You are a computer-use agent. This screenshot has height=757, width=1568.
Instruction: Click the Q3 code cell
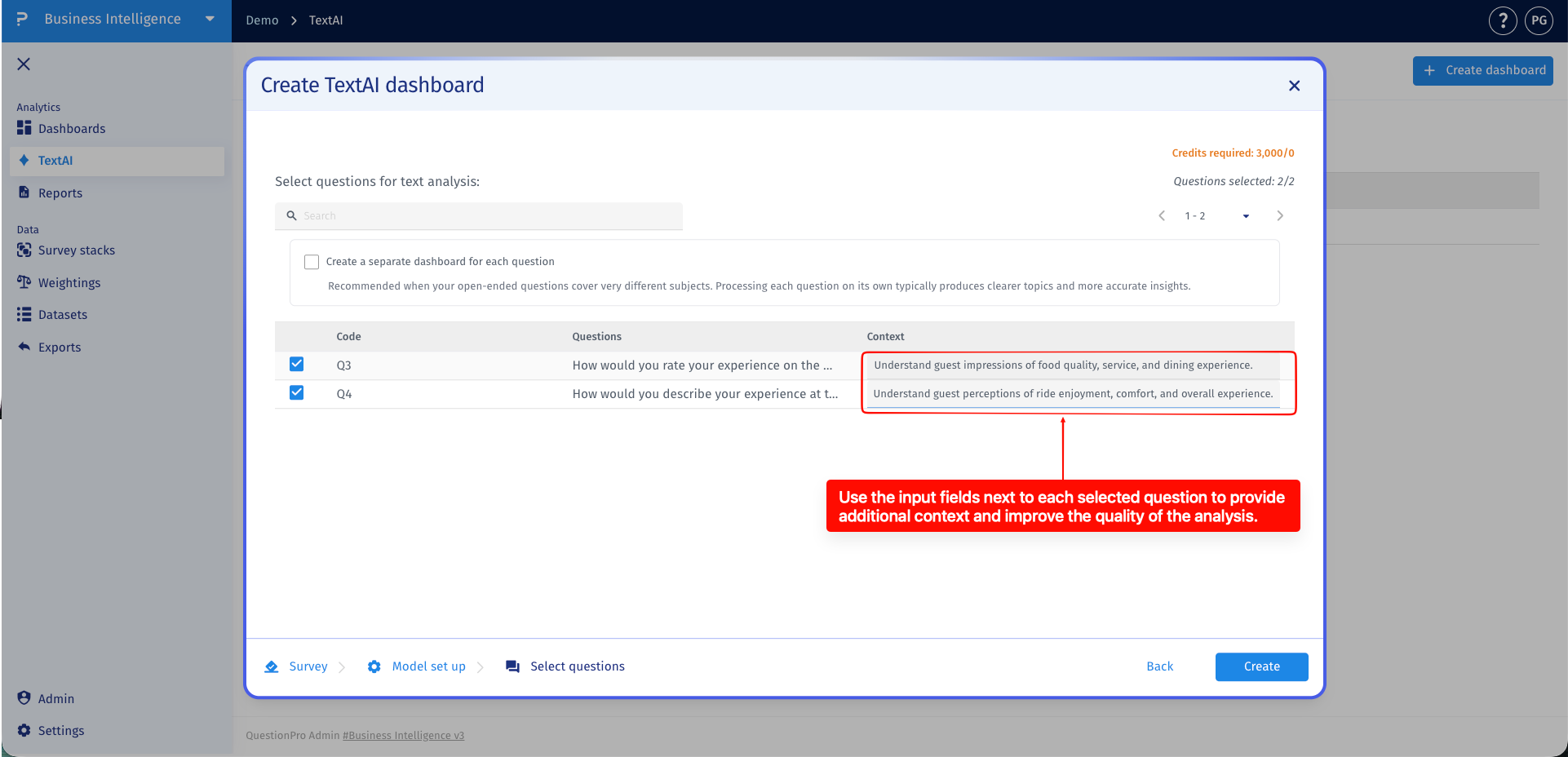[344, 365]
